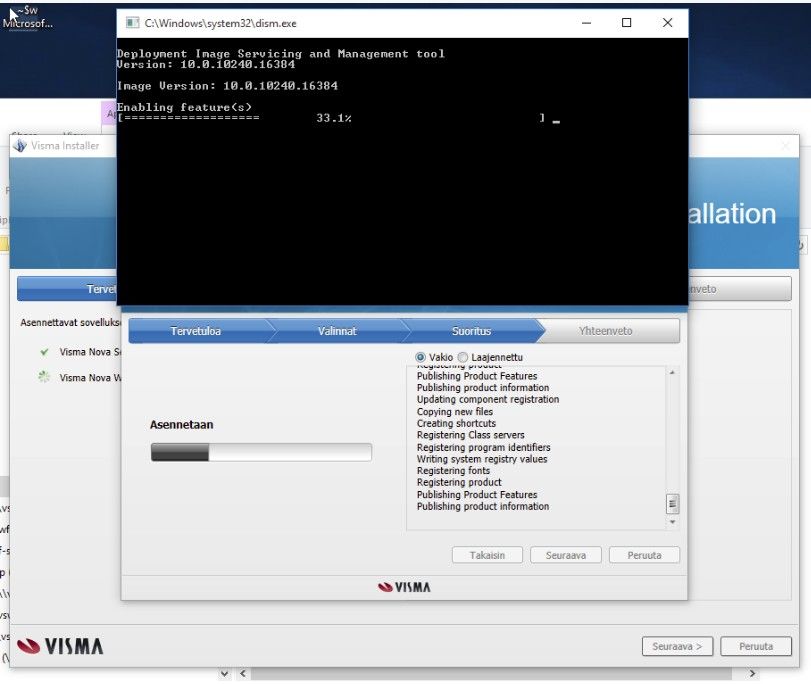Click the Asennetaan progress bar
811x684 pixels.
pos(261,452)
